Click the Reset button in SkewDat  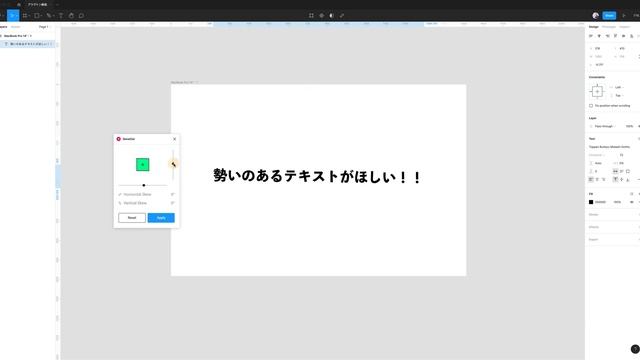click(x=132, y=218)
